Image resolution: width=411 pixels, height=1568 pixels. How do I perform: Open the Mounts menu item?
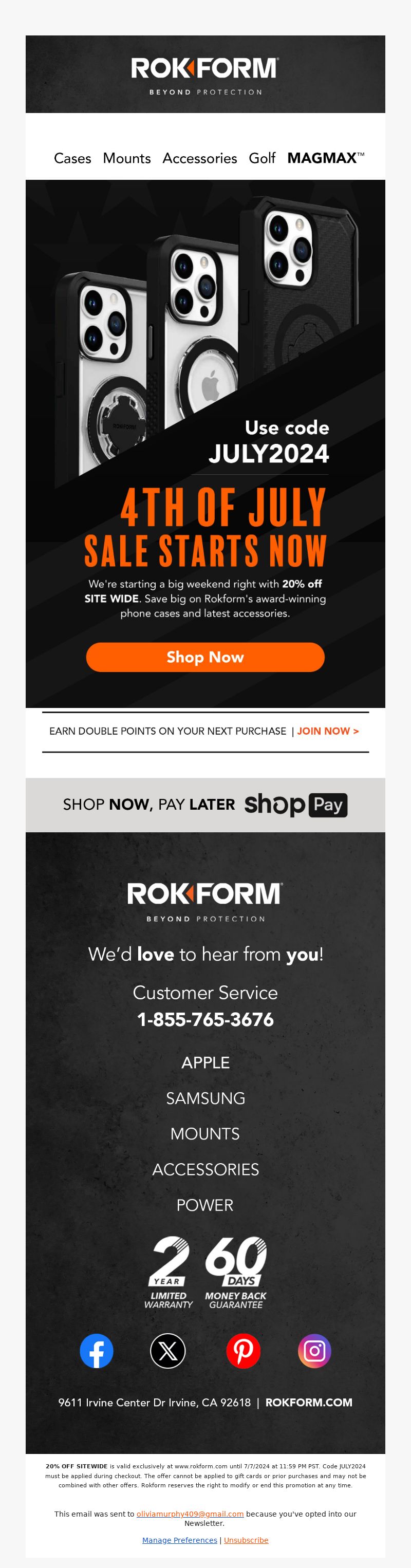tap(127, 158)
